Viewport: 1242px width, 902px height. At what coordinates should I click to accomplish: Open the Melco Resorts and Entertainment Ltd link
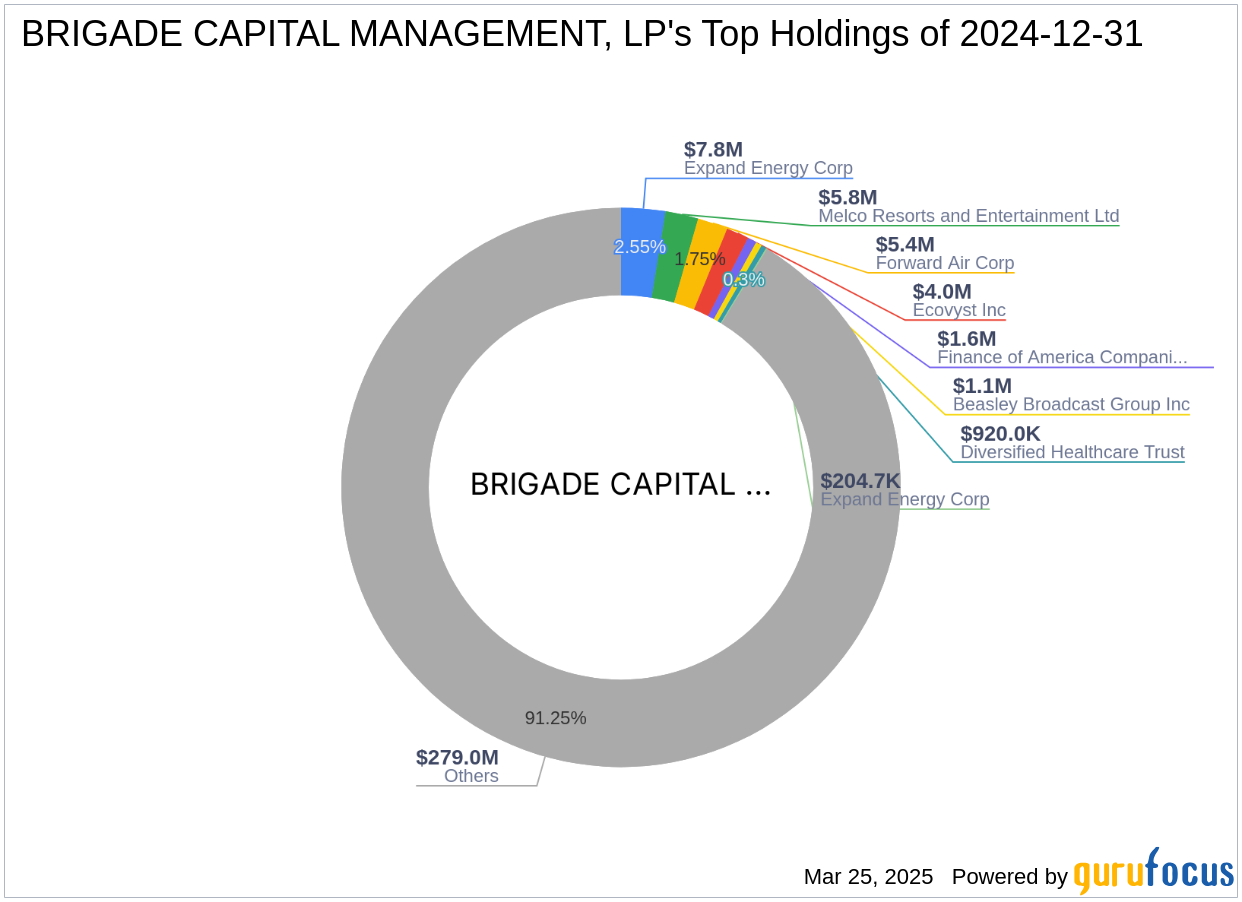click(968, 216)
